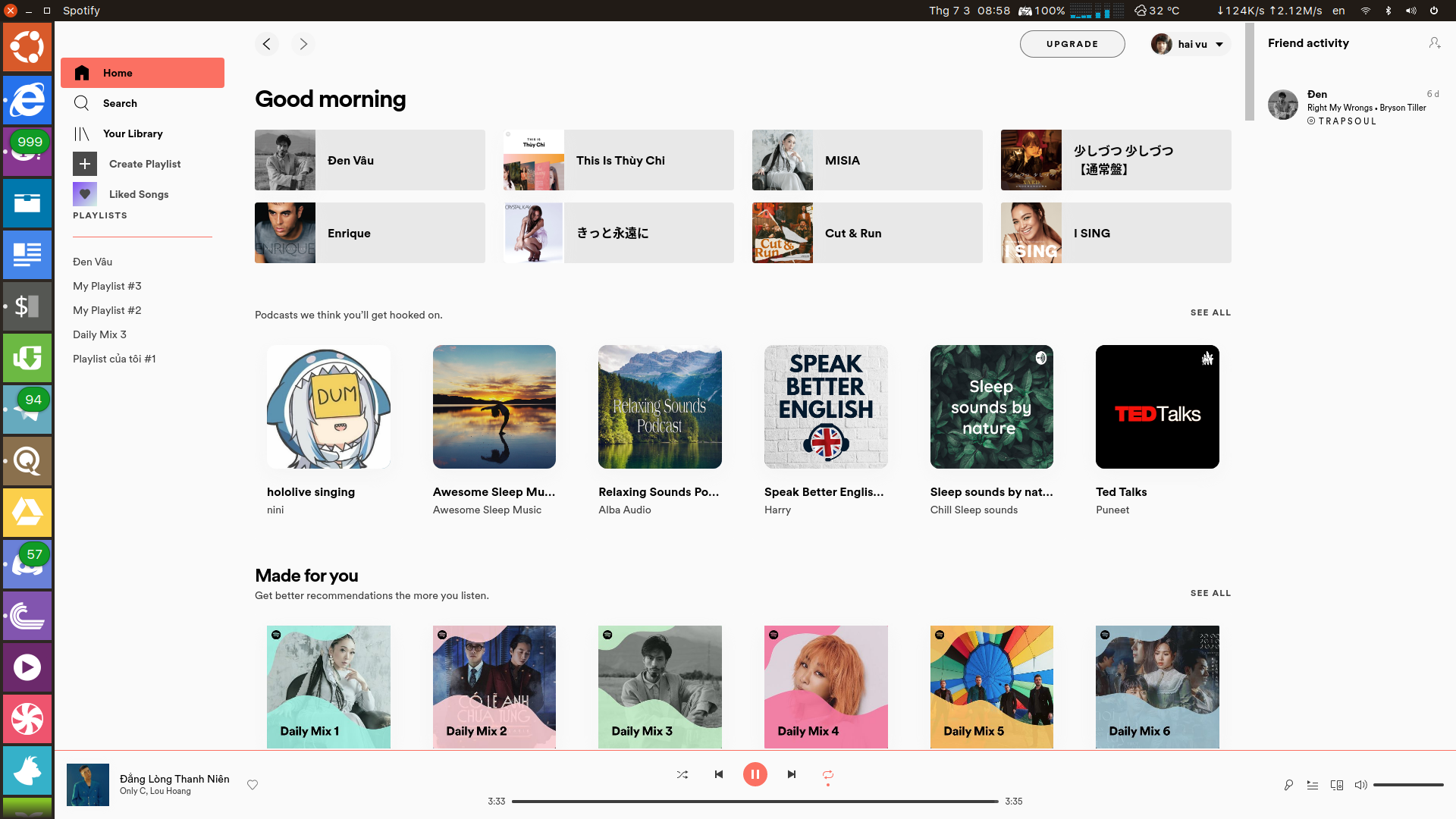Click the Create Playlist plus icon
The image size is (1456, 819).
tap(85, 164)
